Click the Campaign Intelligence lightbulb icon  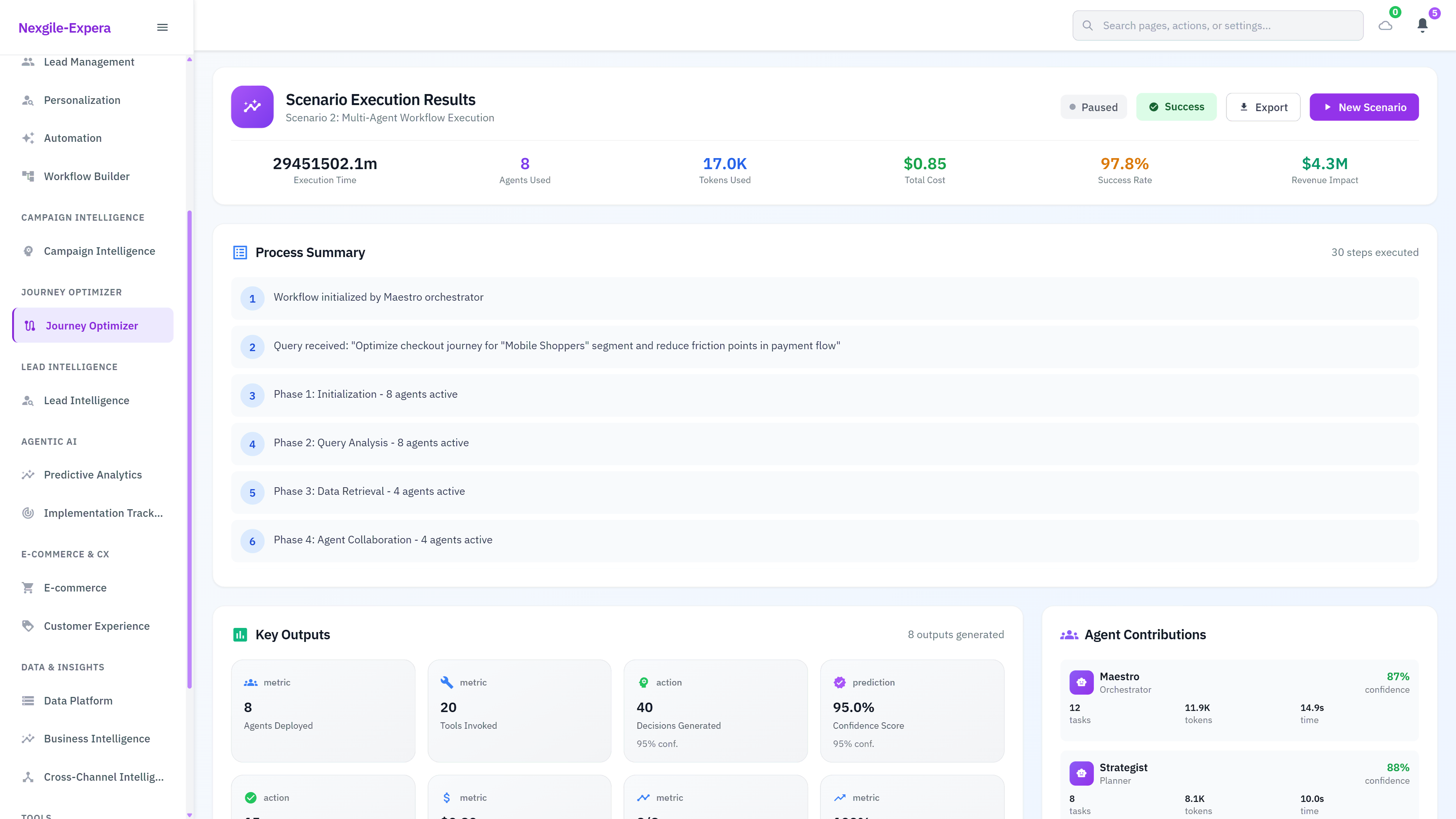click(x=28, y=250)
